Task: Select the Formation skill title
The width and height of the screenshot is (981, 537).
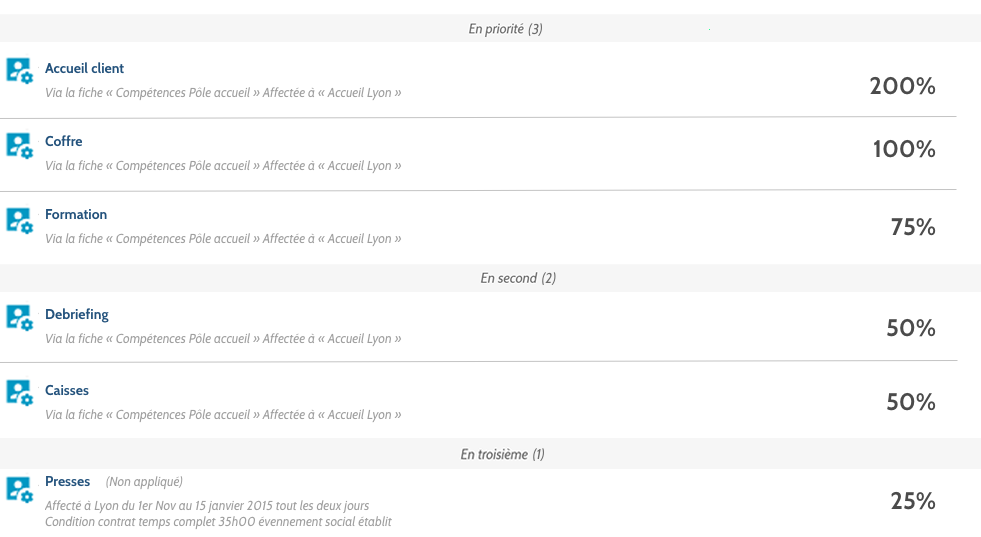Action: coord(75,214)
